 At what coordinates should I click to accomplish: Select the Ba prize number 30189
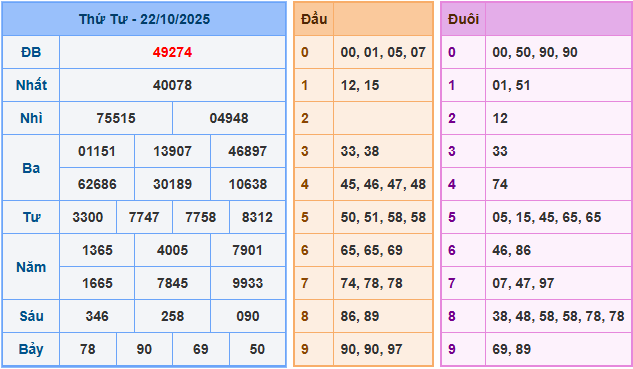pyautogui.click(x=172, y=184)
